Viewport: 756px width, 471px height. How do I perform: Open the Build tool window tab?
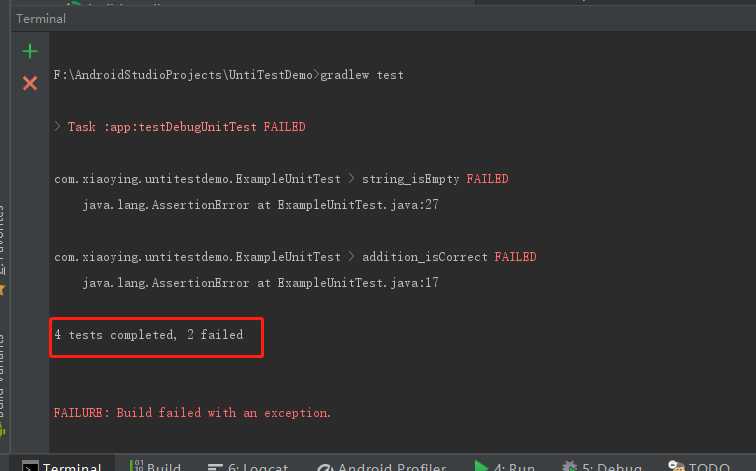(x=155, y=466)
